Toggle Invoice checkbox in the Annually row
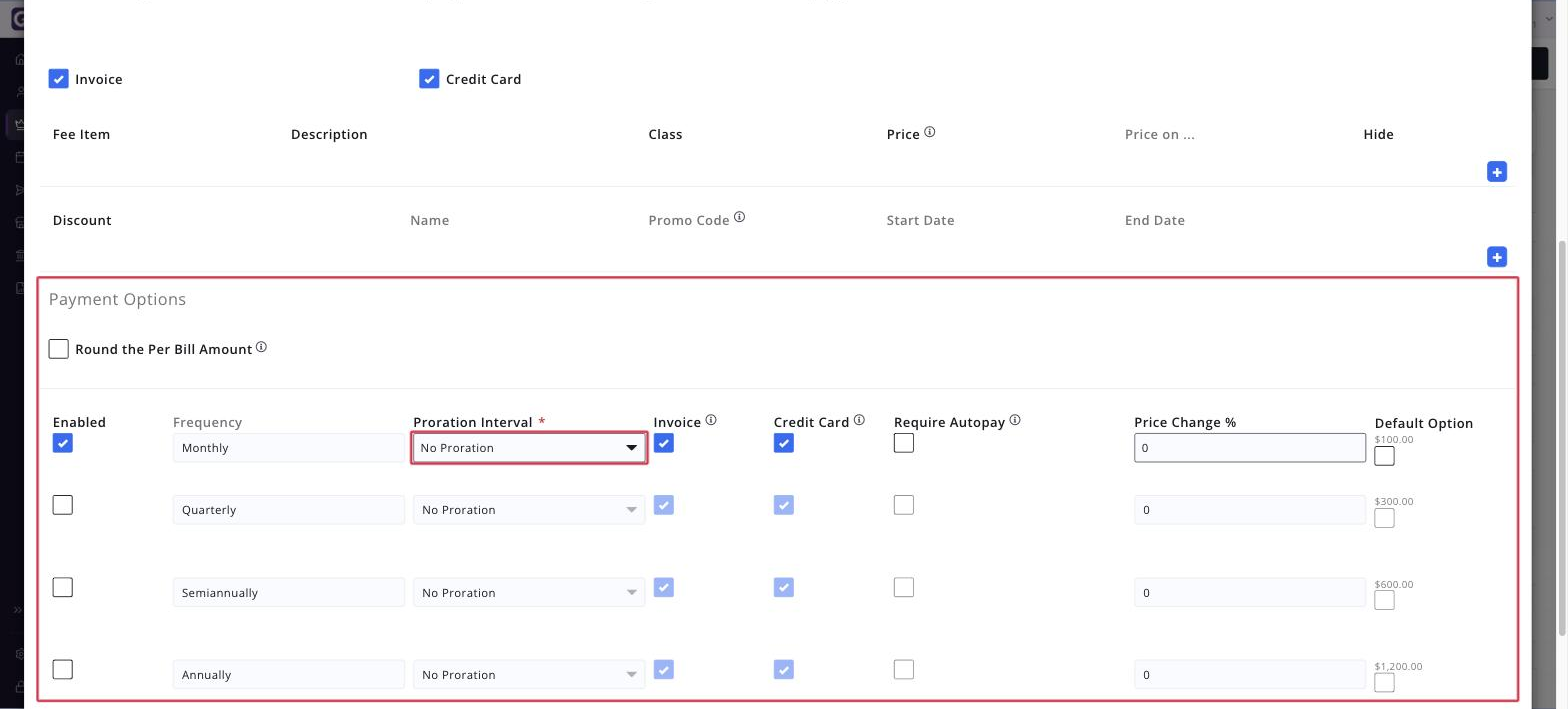 pyautogui.click(x=664, y=669)
